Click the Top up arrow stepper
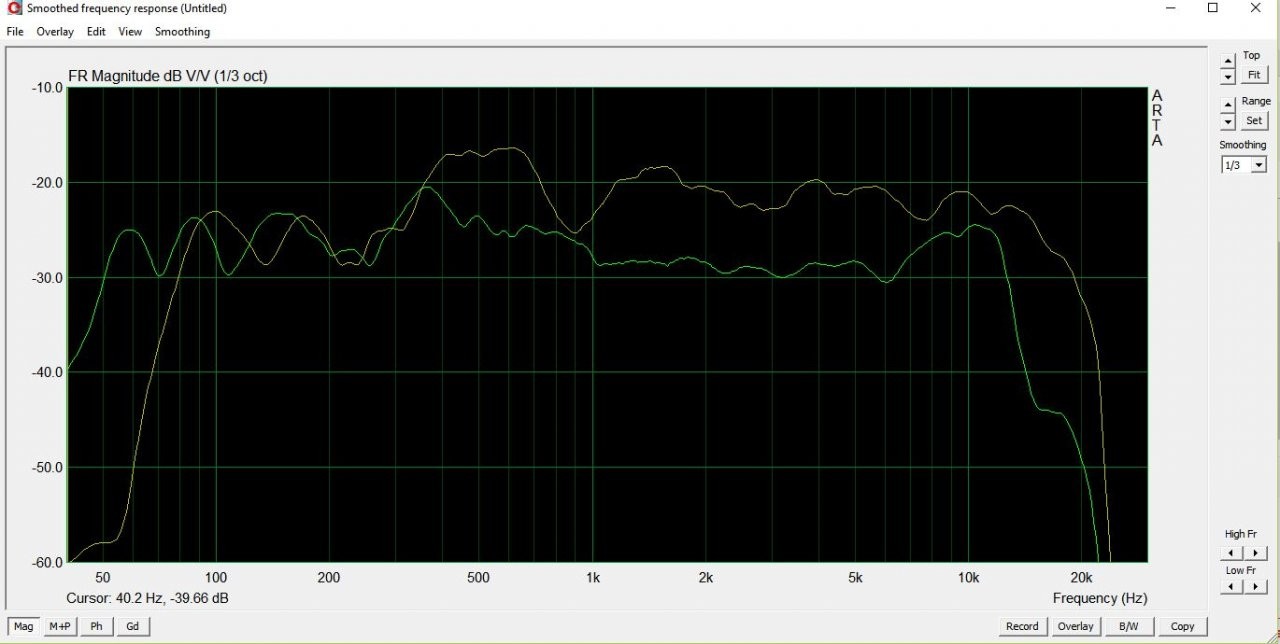Image resolution: width=1280 pixels, height=644 pixels. point(1228,62)
